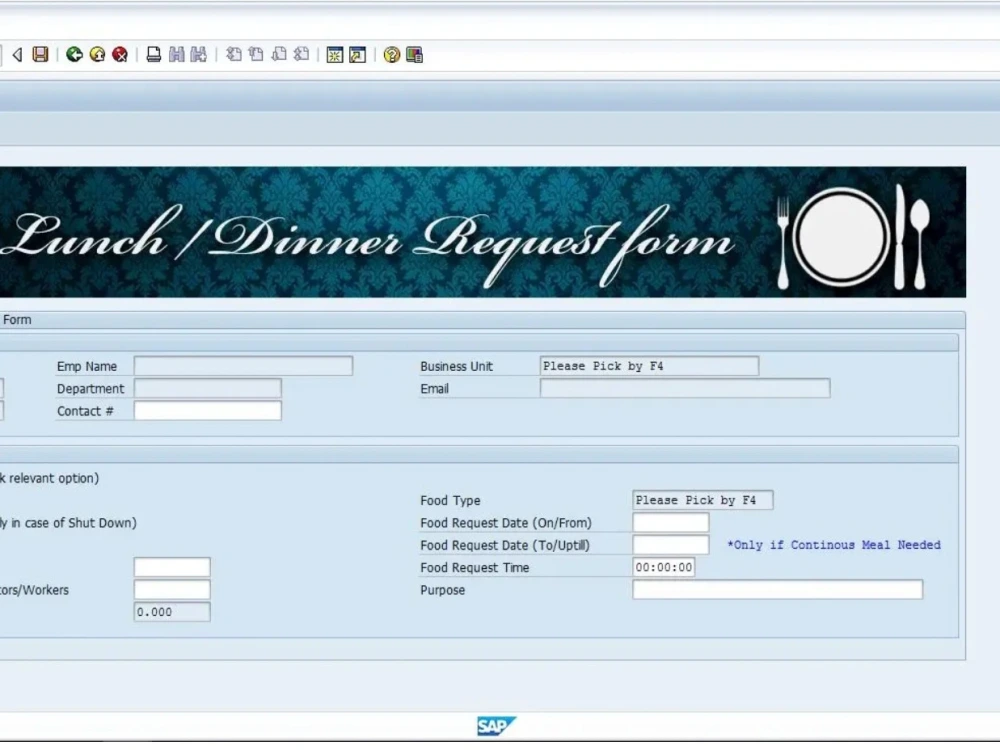Screen dimensions: 1000x750
Task: Click the Department field
Action: (x=207, y=388)
